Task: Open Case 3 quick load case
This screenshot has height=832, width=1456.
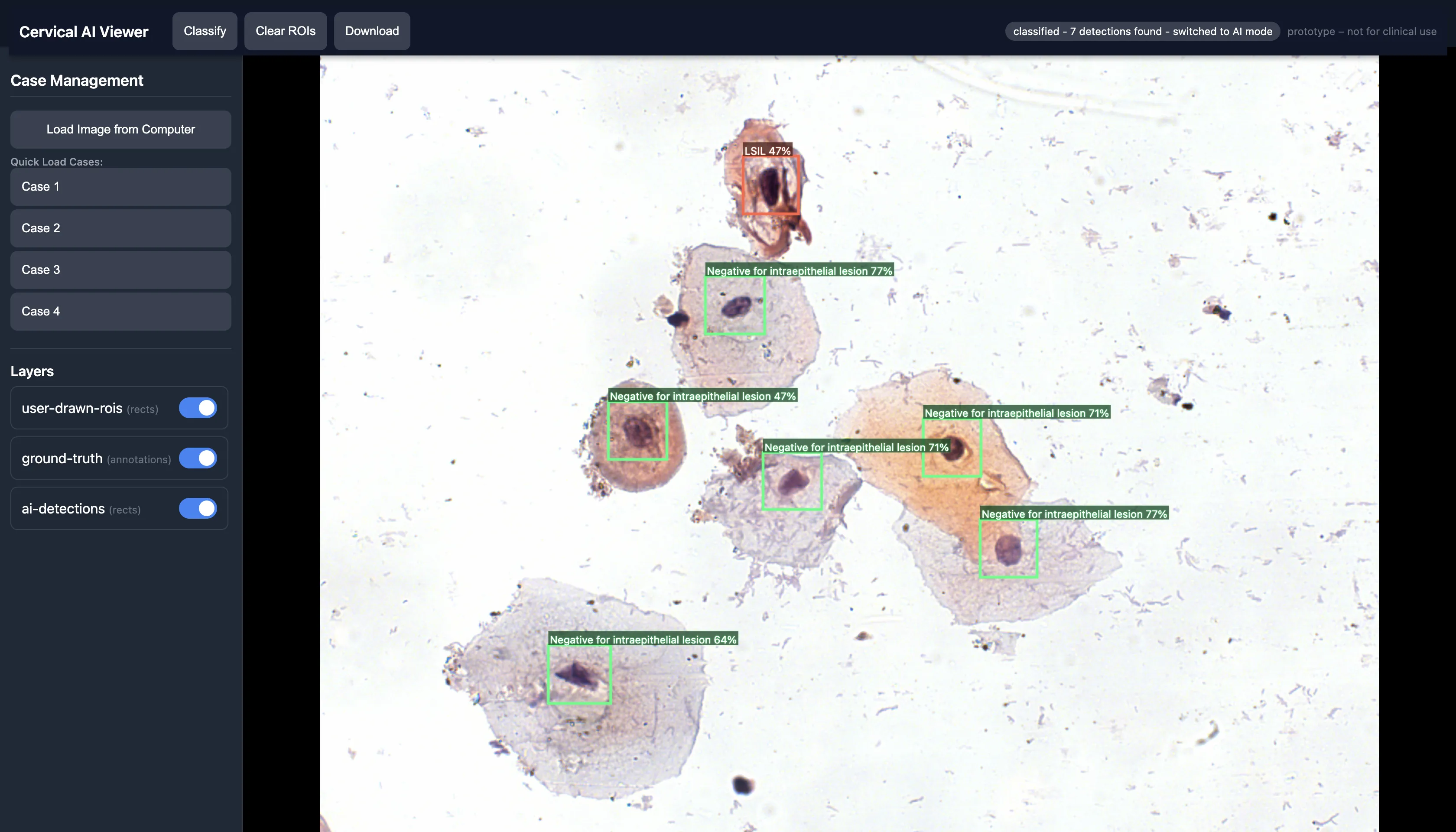Action: click(120, 269)
